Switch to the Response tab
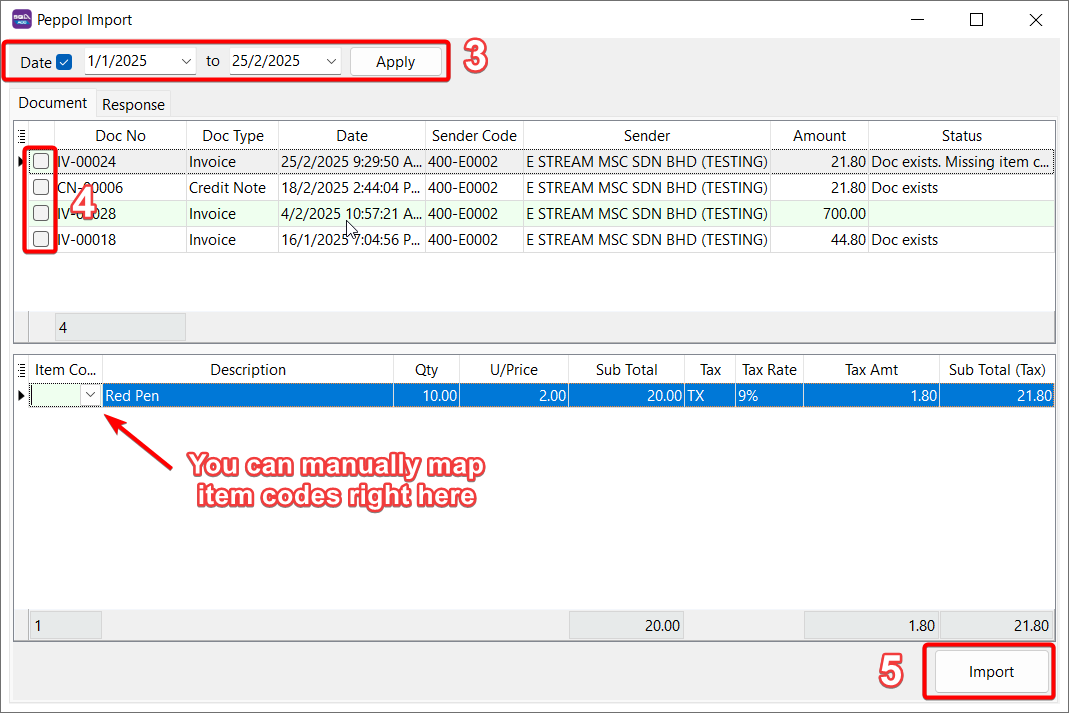The height and width of the screenshot is (713, 1069). pyautogui.click(x=133, y=104)
